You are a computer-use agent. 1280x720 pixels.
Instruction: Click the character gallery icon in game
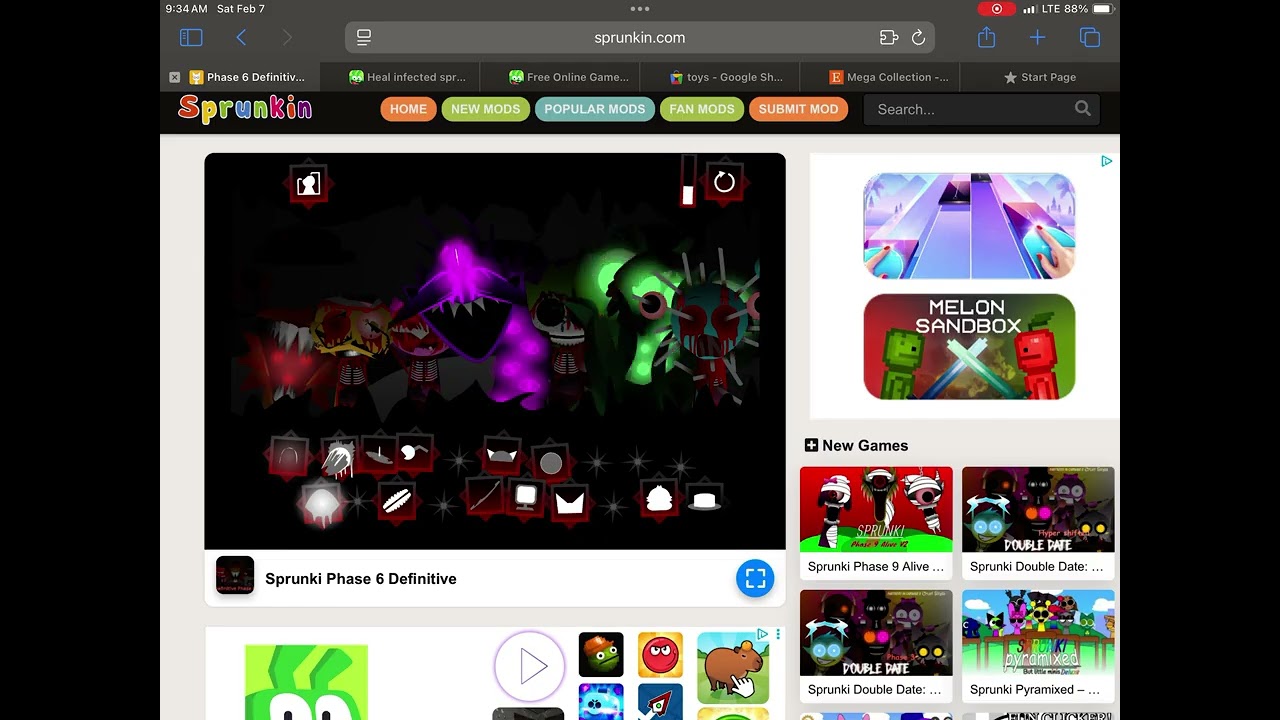308,183
